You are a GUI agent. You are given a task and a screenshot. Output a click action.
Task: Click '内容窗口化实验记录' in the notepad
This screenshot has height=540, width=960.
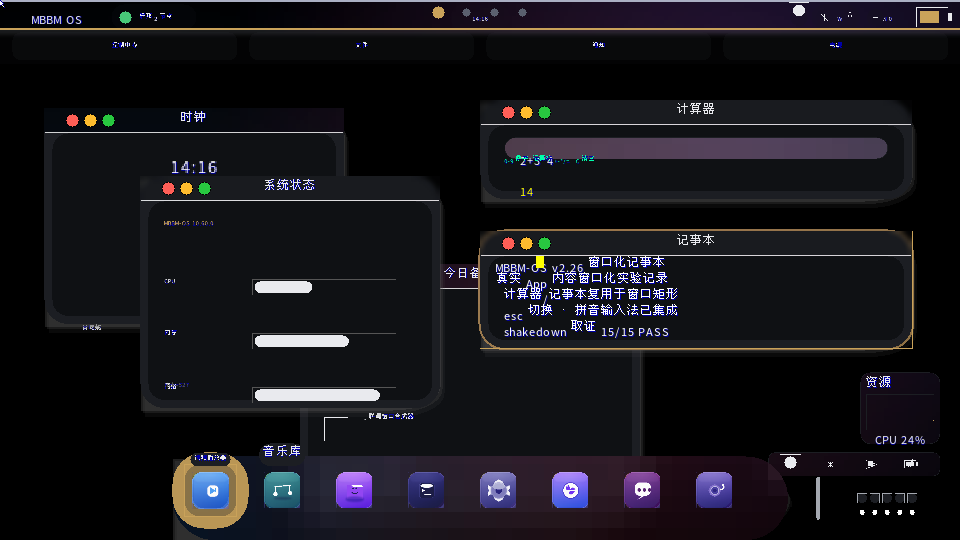[x=610, y=278]
